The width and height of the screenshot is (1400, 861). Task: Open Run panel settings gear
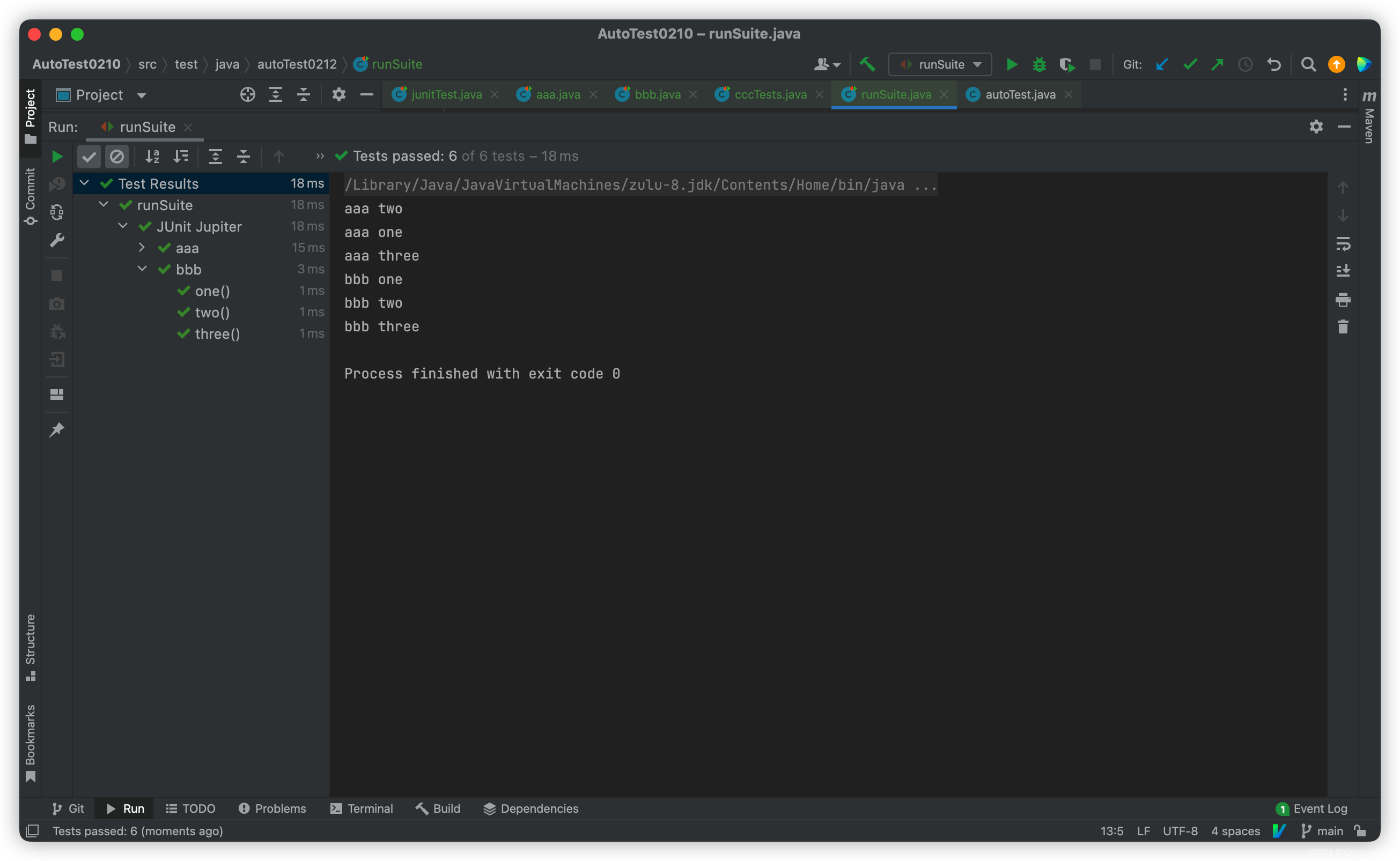click(x=1316, y=127)
